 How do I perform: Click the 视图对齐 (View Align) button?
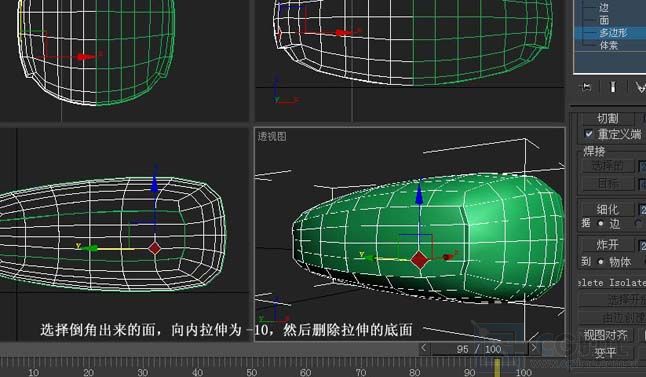click(606, 335)
